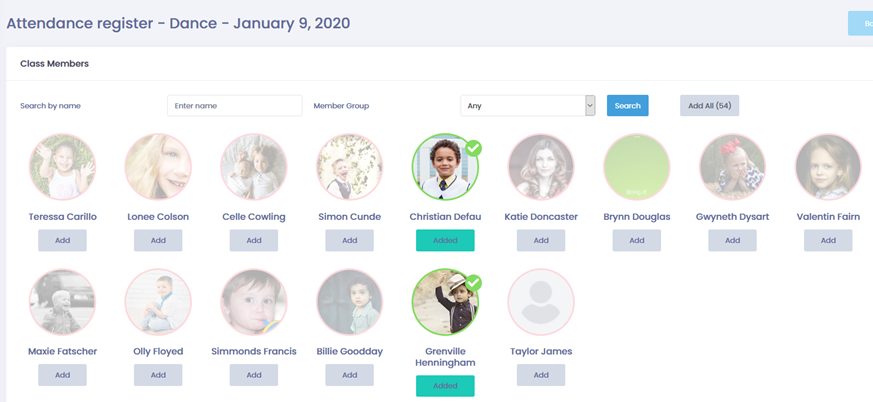The height and width of the screenshot is (402, 873).
Task: Click Gwyneth Dysart's profile photo
Action: point(732,166)
